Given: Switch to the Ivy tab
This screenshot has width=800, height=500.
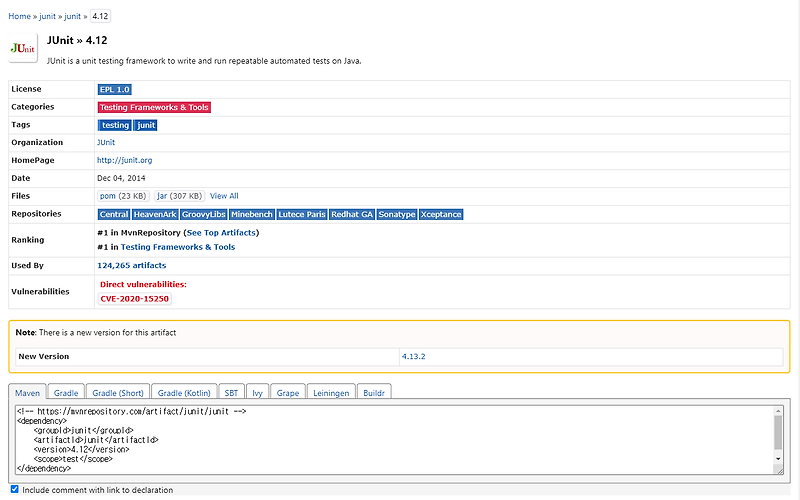Looking at the screenshot, I should (x=257, y=392).
